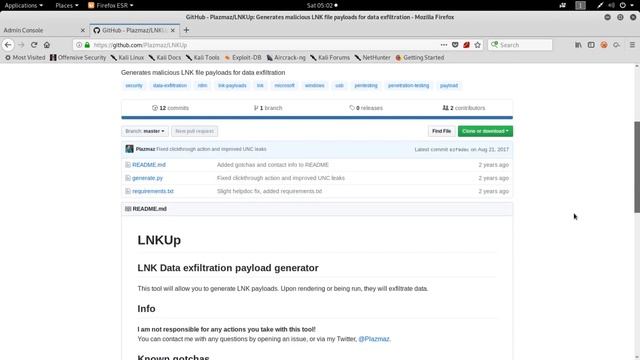Select the GitHub Plazmaz/LNKUp tab
The width and height of the screenshot is (640, 360).
[134, 30]
